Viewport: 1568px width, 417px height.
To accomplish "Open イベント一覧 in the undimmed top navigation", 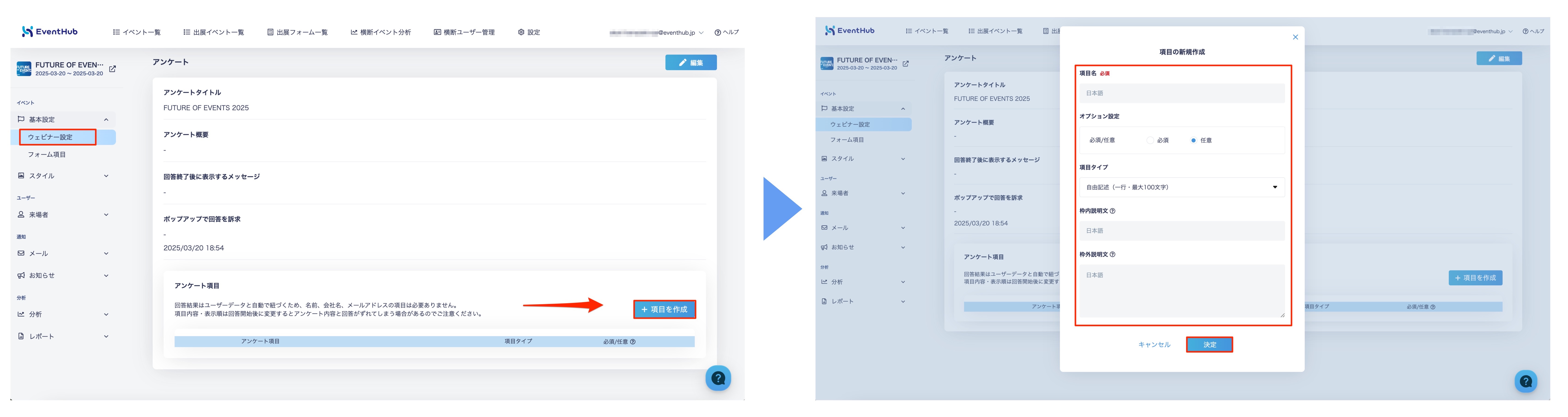I will [137, 32].
